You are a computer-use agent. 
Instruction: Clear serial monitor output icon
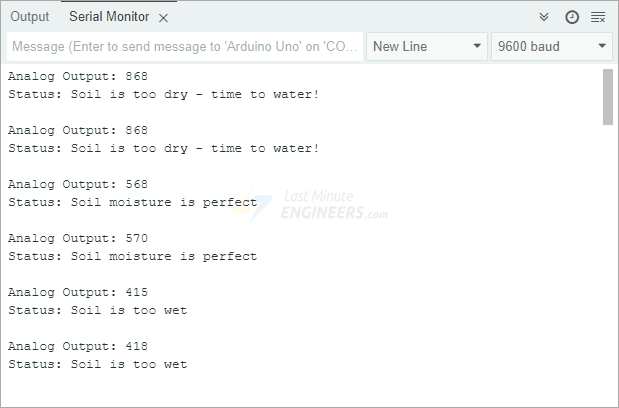[598, 17]
